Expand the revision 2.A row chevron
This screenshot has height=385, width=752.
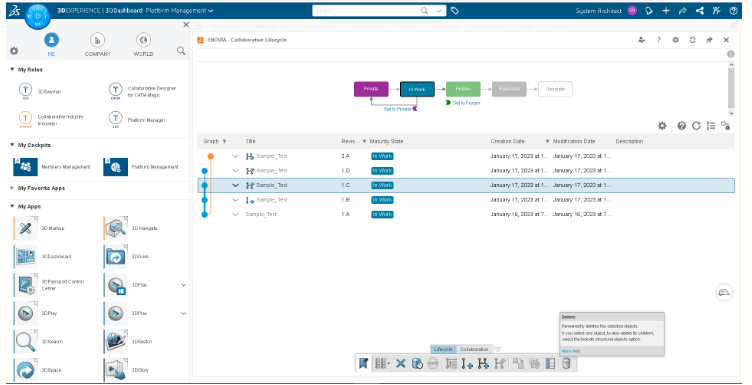(x=235, y=156)
